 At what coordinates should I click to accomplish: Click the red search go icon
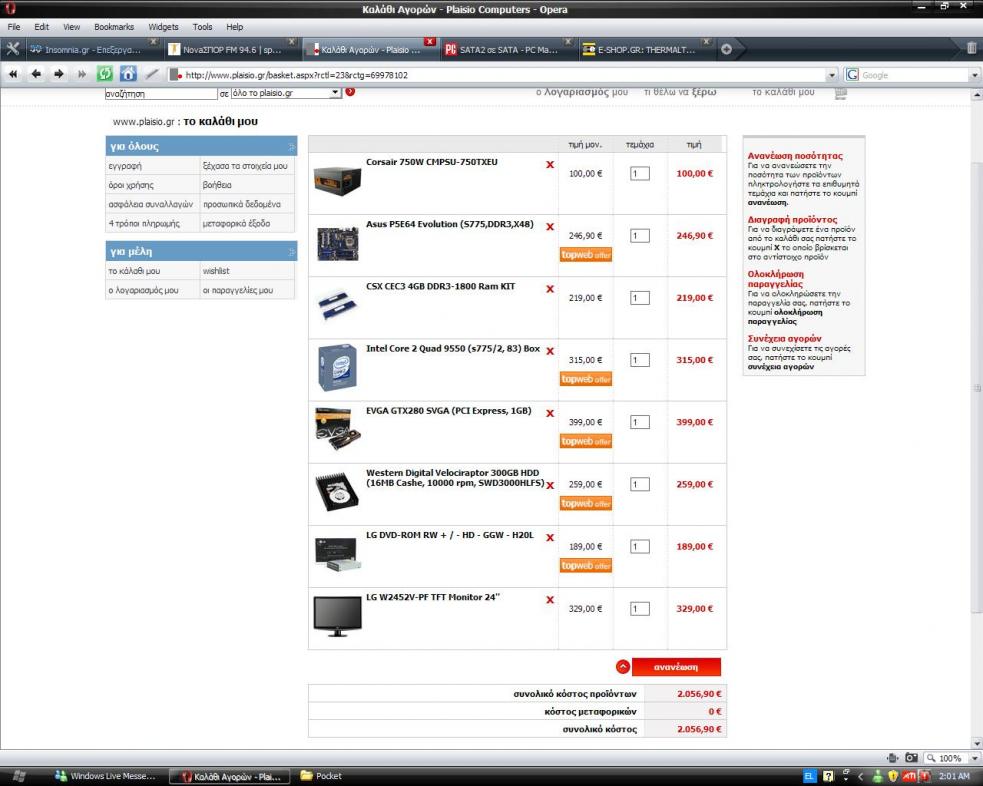coord(350,92)
